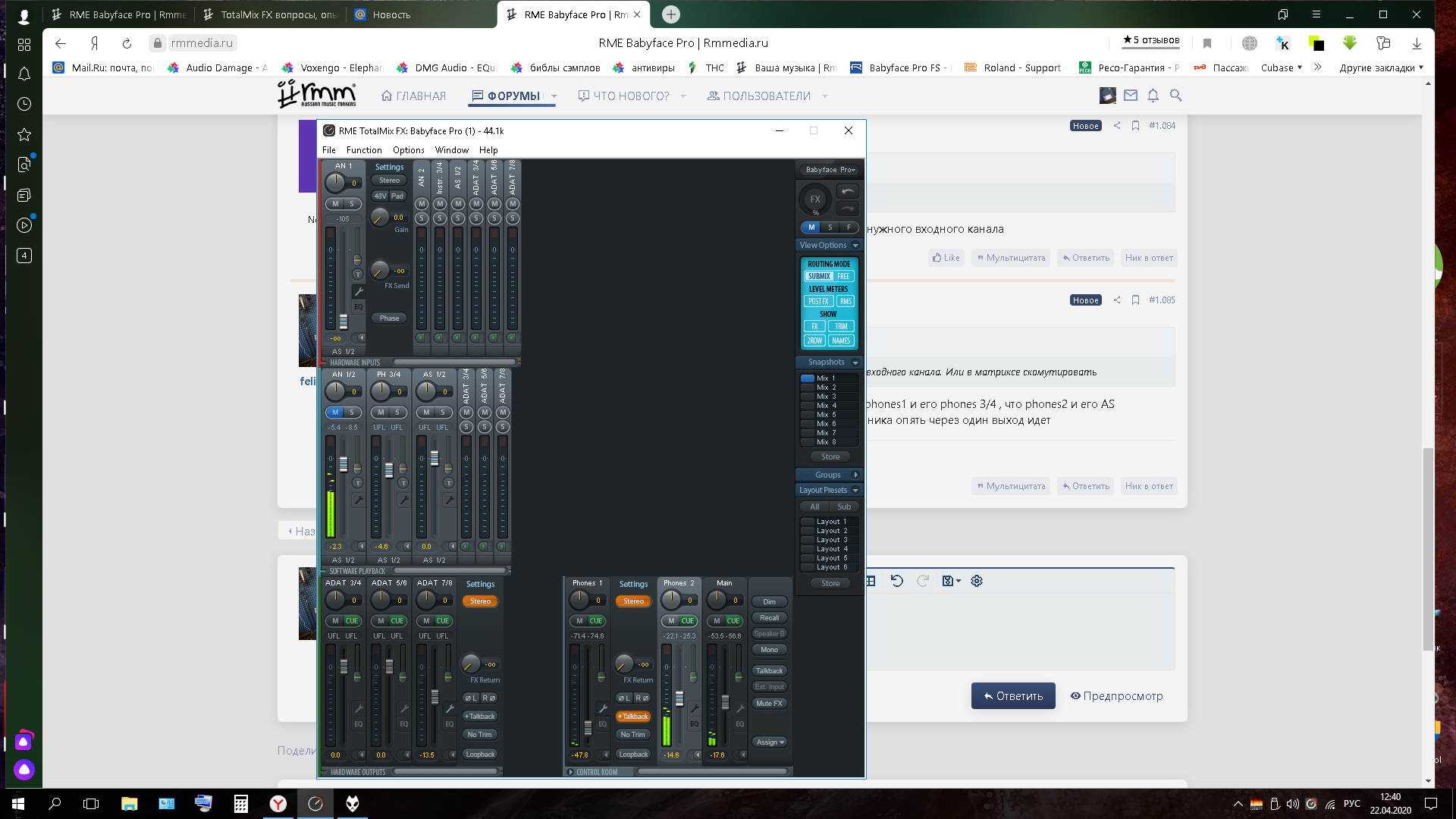Toggle Phase invert on AN 1 settings
This screenshot has width=1456, height=819.
coord(389,318)
